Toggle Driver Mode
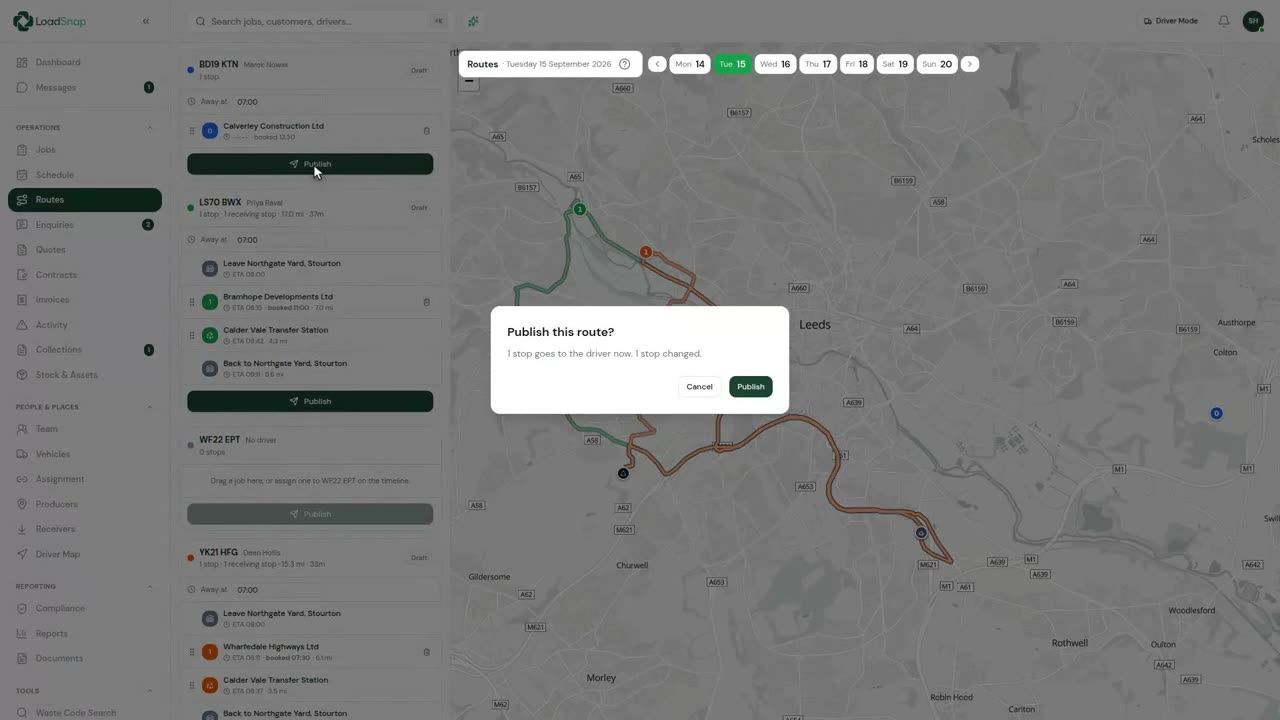The height and width of the screenshot is (720, 1280). [1171, 21]
